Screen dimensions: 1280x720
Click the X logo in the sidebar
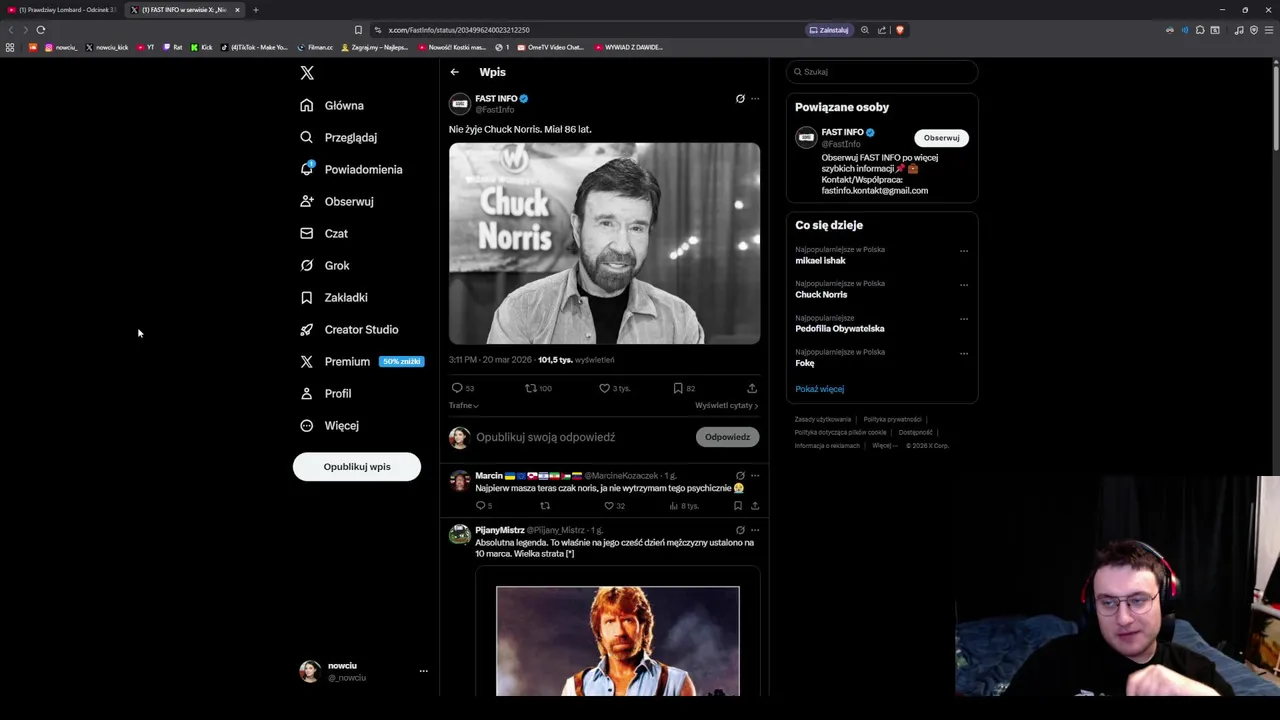(307, 73)
